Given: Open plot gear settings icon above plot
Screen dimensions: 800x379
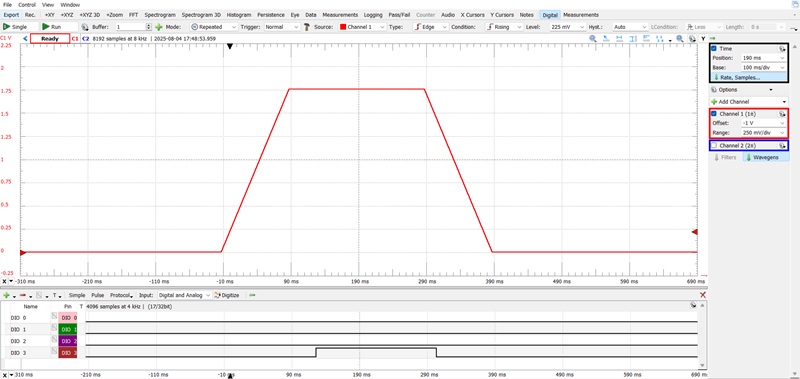Looking at the screenshot, I should (691, 38).
